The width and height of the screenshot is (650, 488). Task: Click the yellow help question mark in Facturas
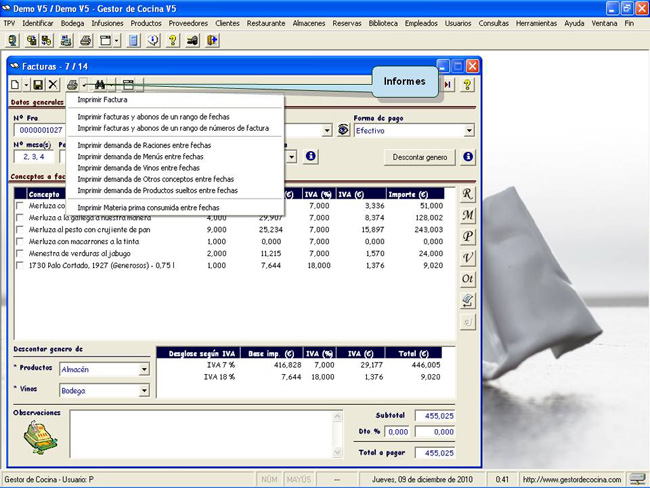(467, 86)
